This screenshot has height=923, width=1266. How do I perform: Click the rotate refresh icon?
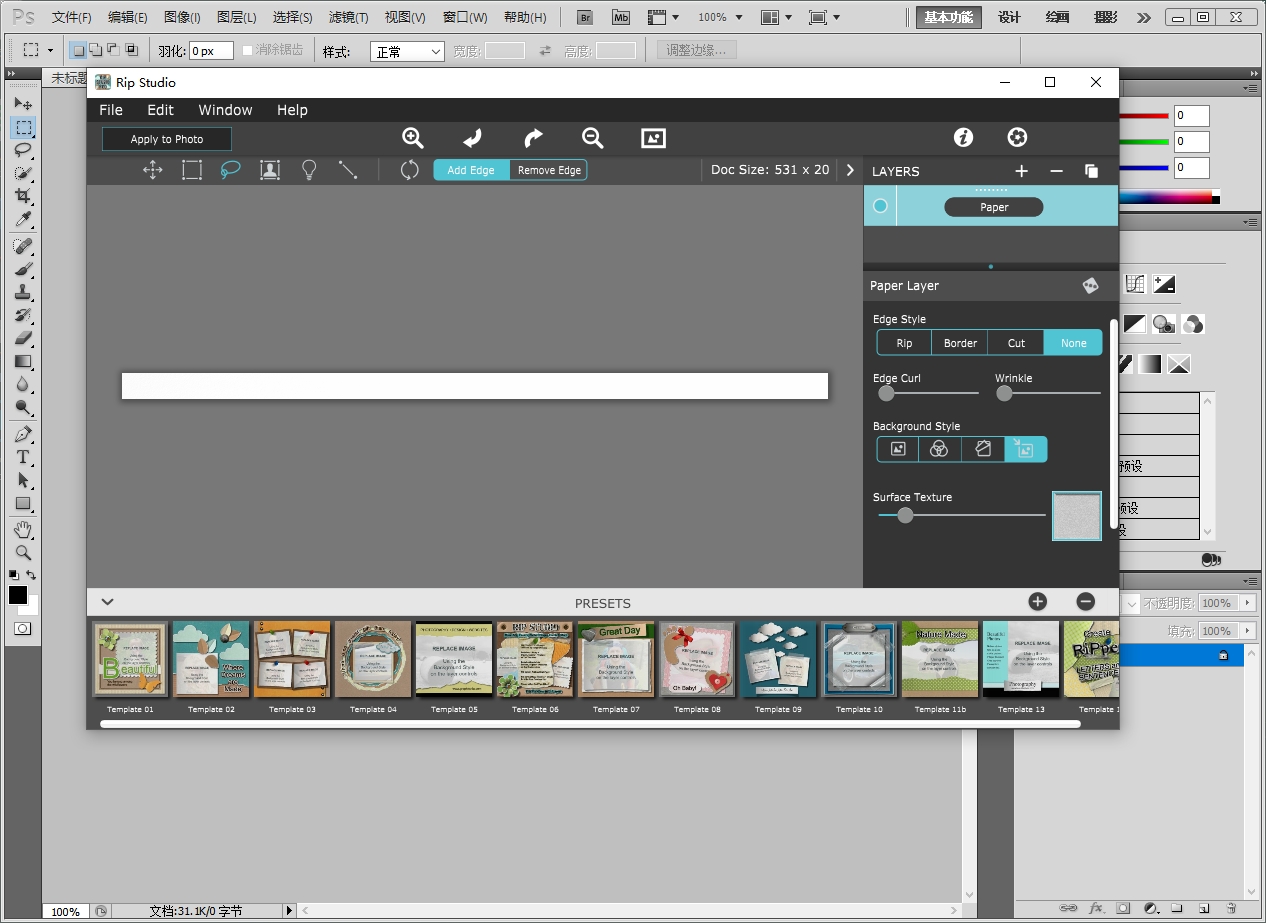409,170
